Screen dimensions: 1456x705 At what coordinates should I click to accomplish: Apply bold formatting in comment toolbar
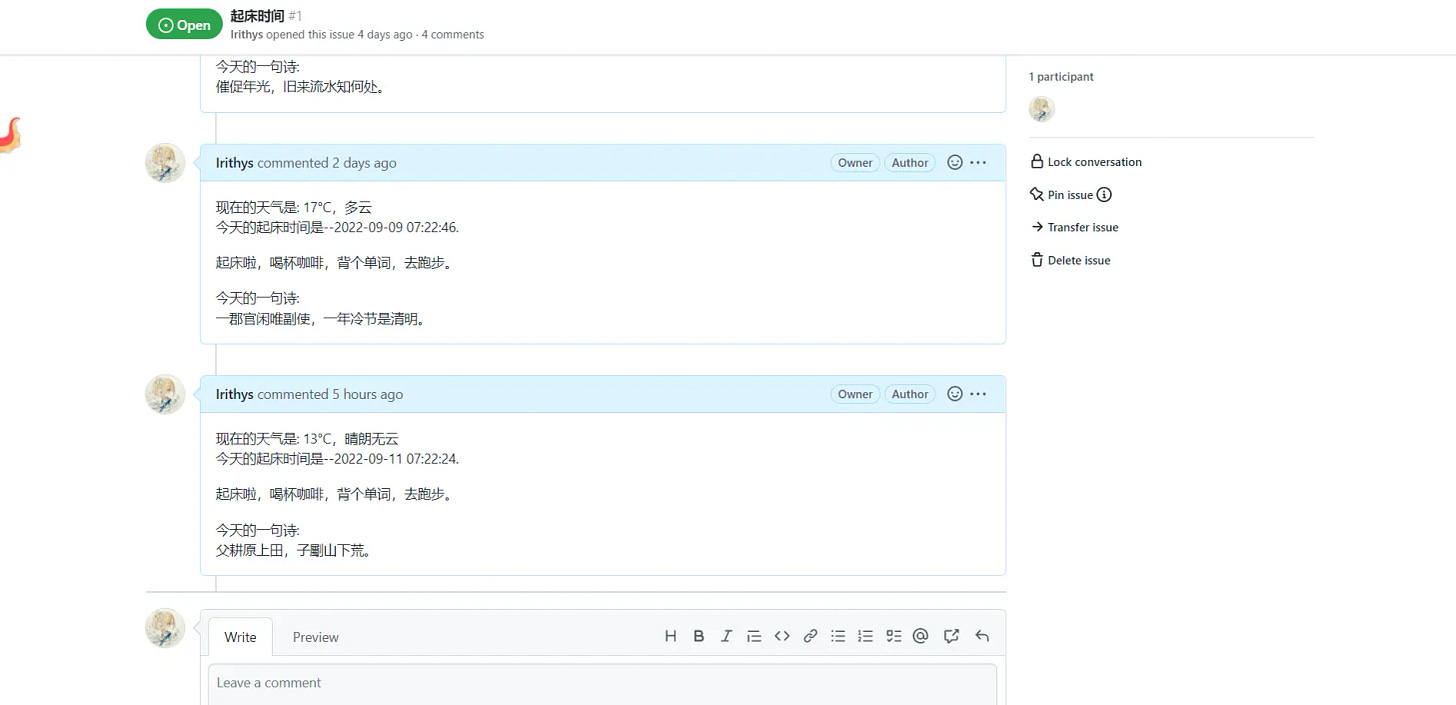[698, 635]
